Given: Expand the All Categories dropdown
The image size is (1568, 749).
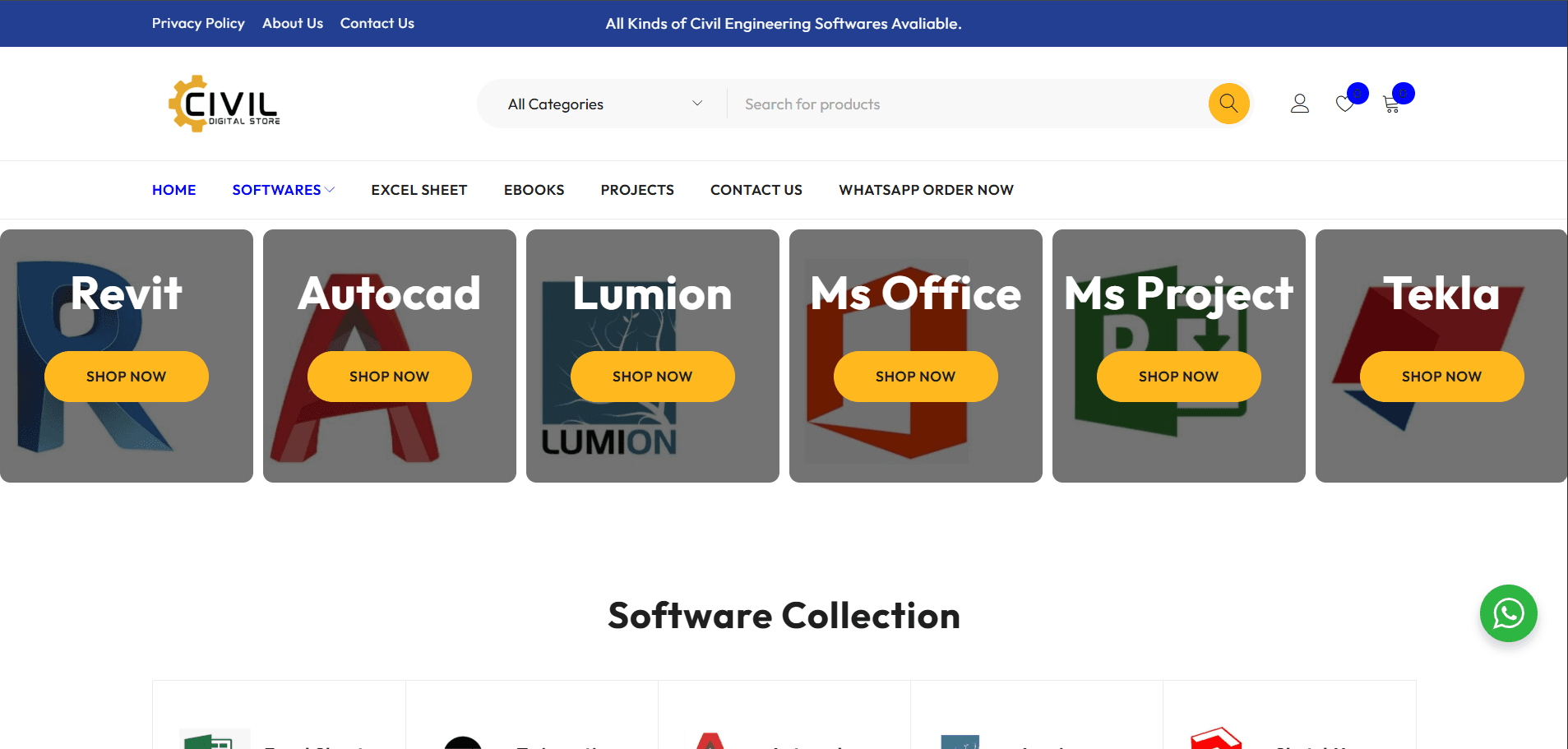Looking at the screenshot, I should click(x=604, y=104).
